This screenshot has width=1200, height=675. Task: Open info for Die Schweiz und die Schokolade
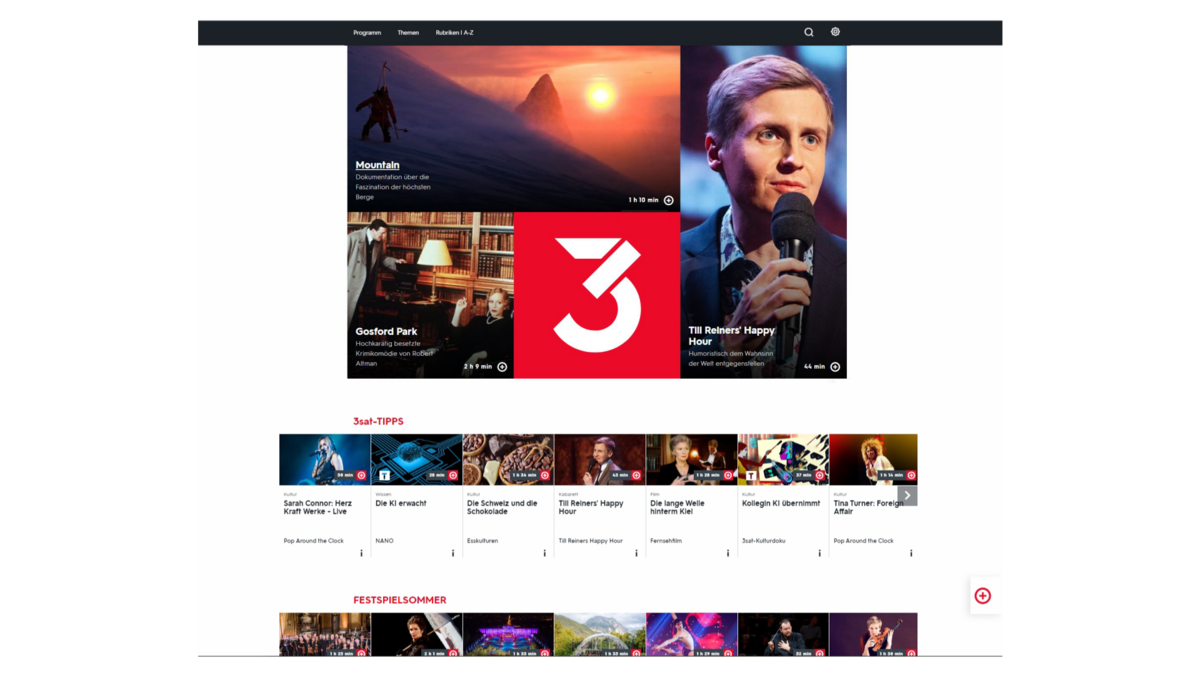tap(544, 551)
